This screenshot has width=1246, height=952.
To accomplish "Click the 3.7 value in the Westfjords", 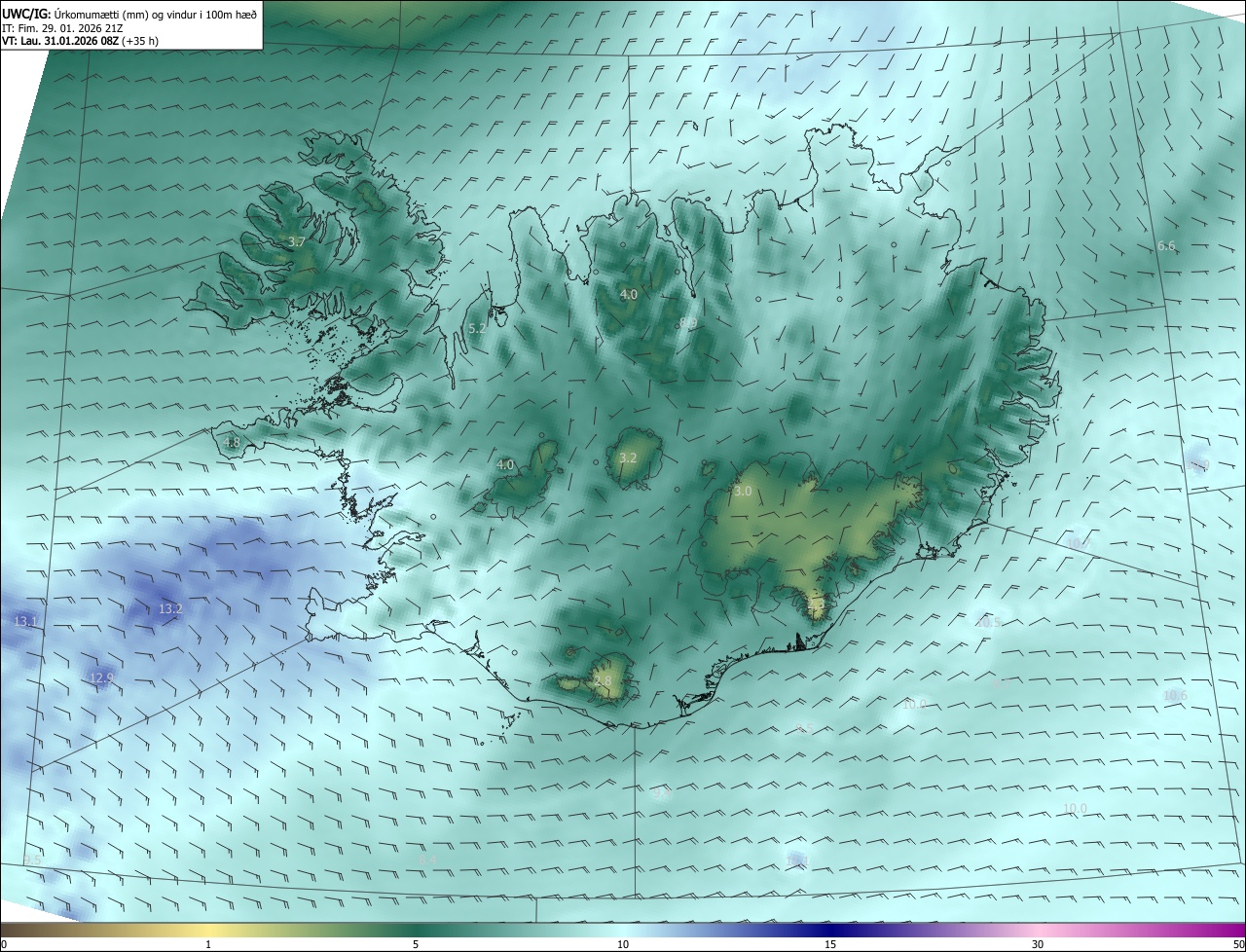I will pyautogui.click(x=297, y=241).
